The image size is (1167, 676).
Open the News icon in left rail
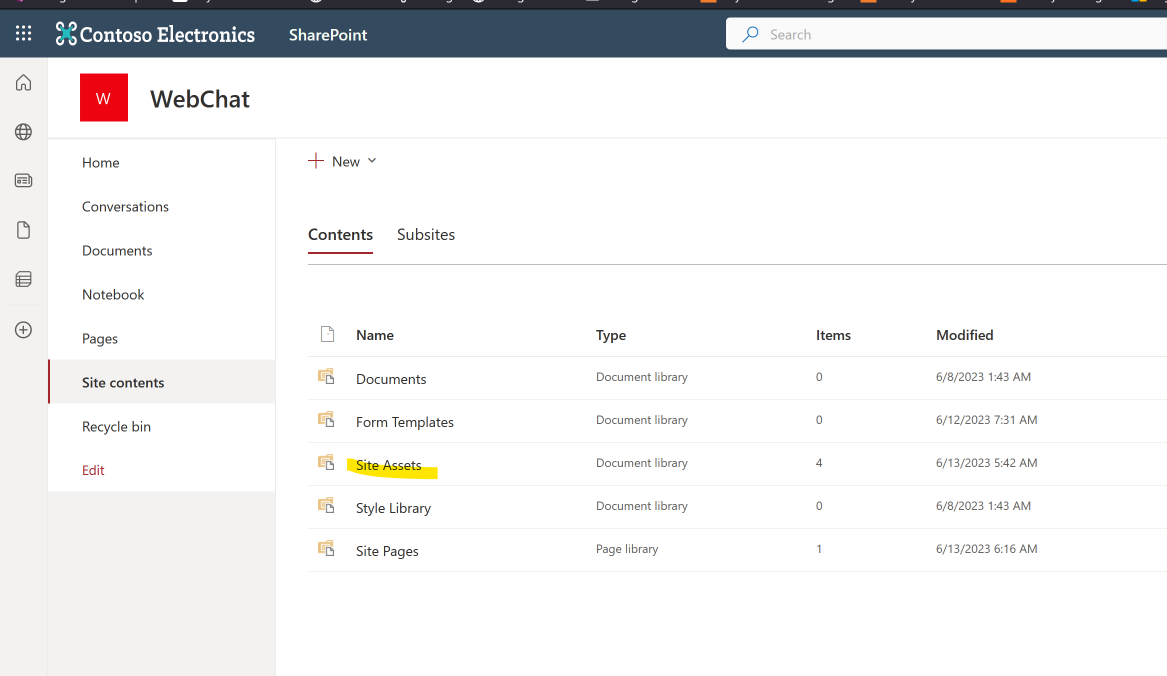click(x=23, y=181)
